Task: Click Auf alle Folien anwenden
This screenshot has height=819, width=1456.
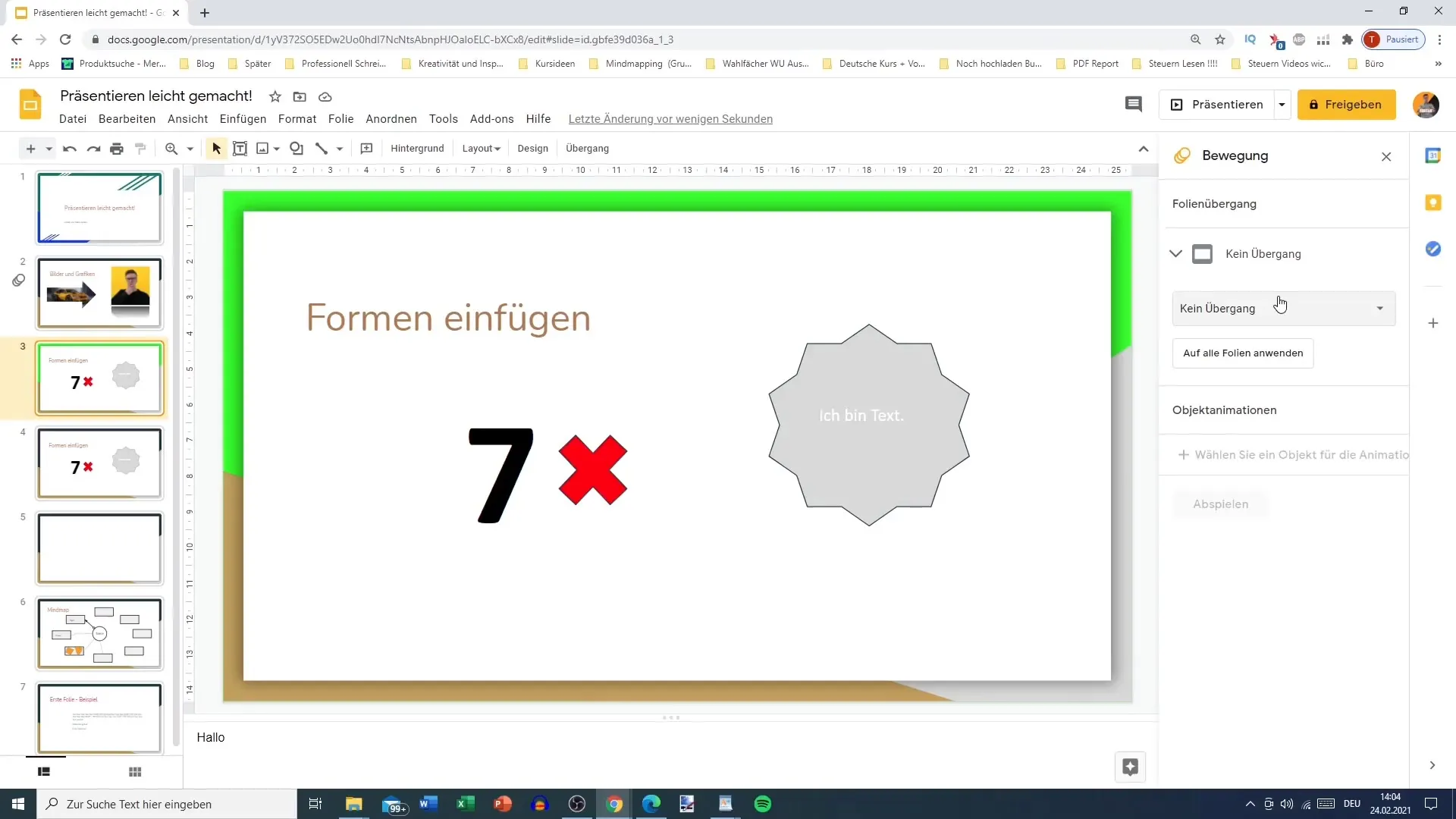Action: point(1242,353)
